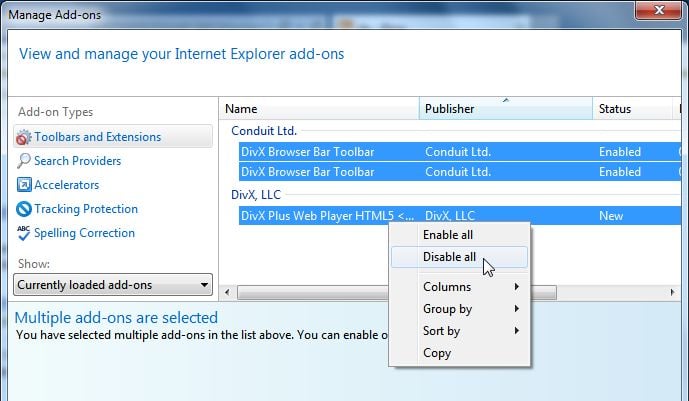Screen dimensions: 689x401
Task: Choose Enable all in the context menu
Action: click(459, 235)
